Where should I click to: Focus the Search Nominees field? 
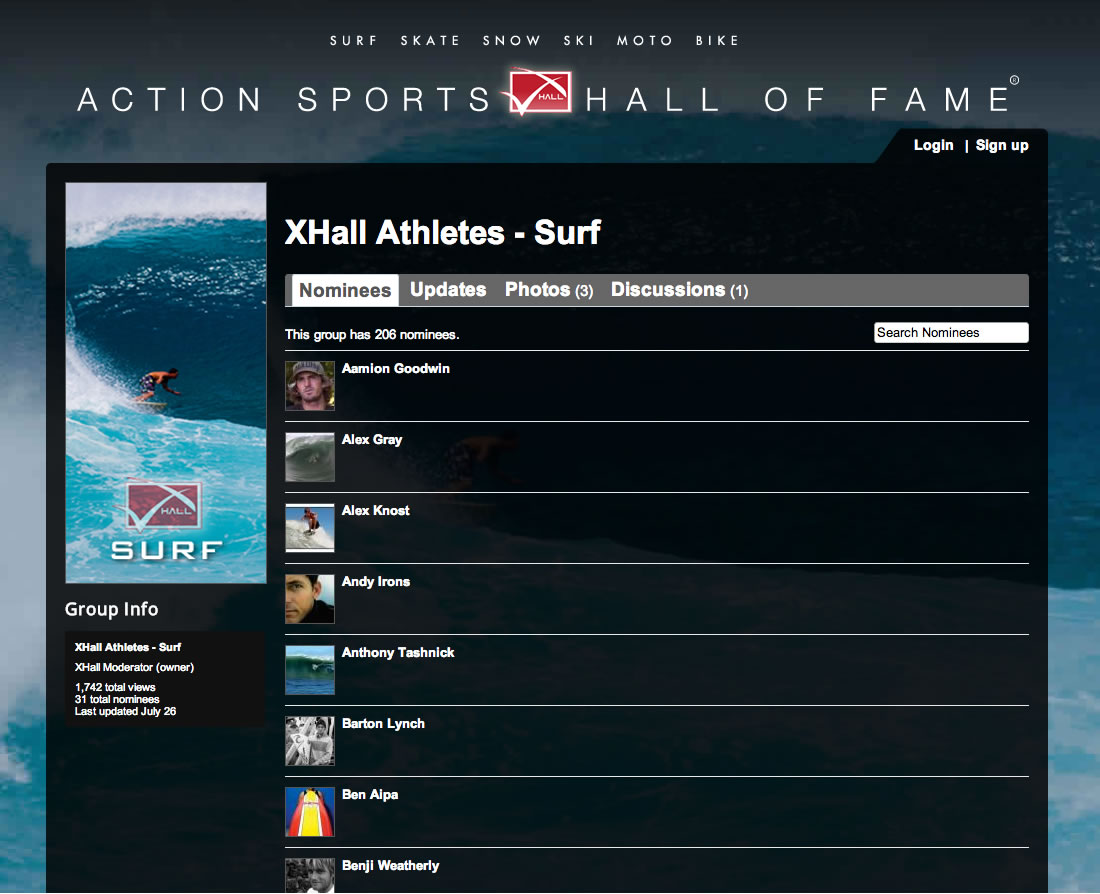(951, 333)
